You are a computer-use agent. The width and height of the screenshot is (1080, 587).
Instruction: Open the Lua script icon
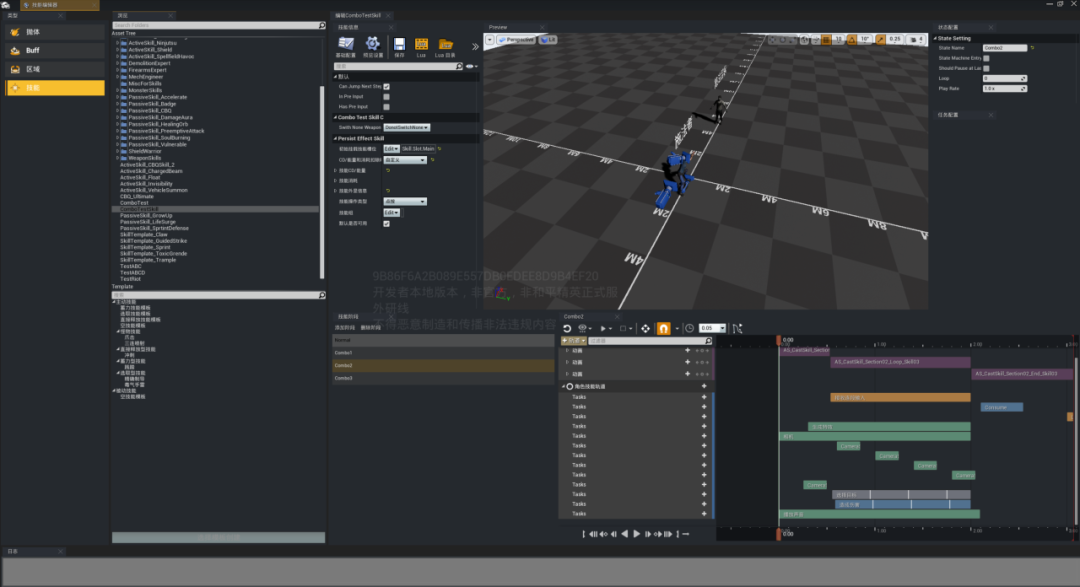[422, 45]
